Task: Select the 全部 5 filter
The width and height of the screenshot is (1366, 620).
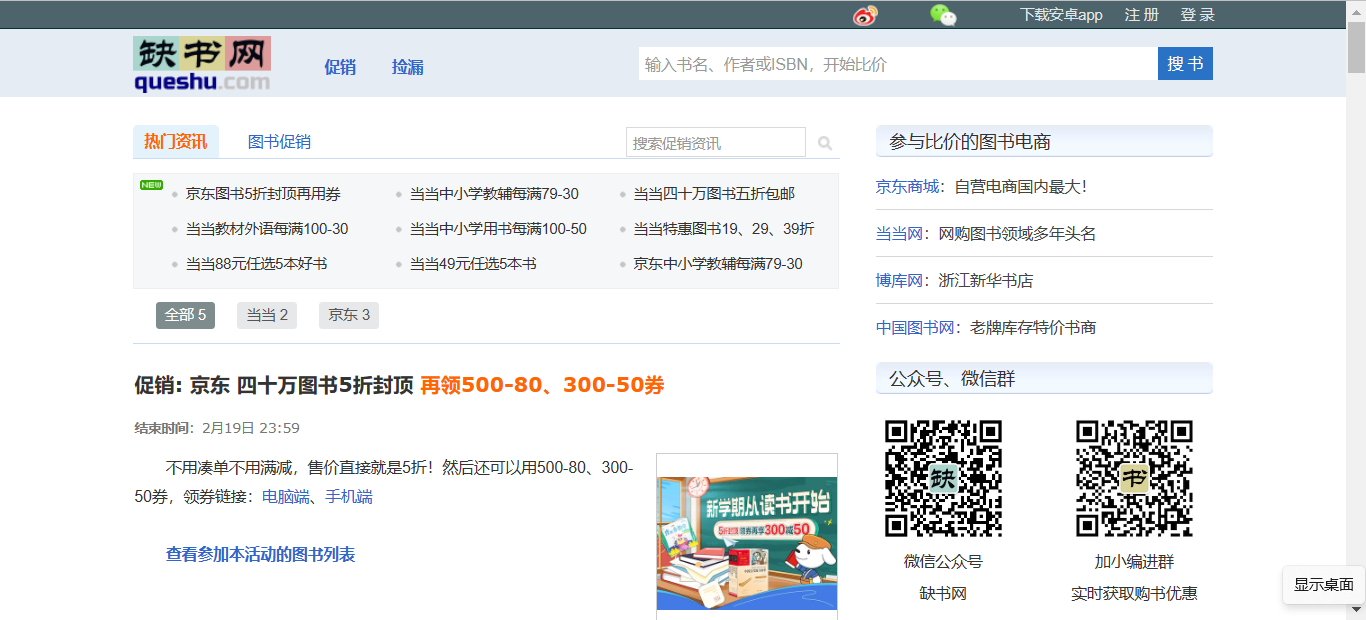Action: [185, 315]
